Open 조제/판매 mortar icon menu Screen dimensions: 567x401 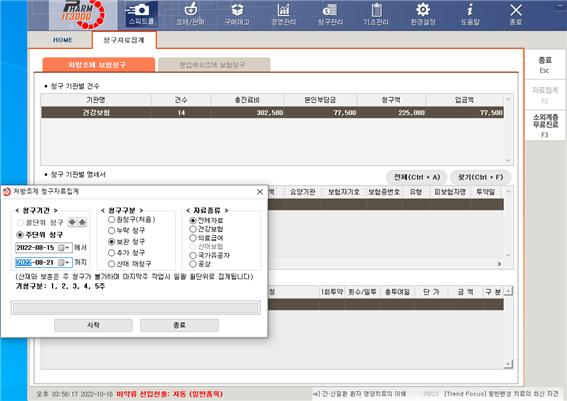click(x=190, y=14)
